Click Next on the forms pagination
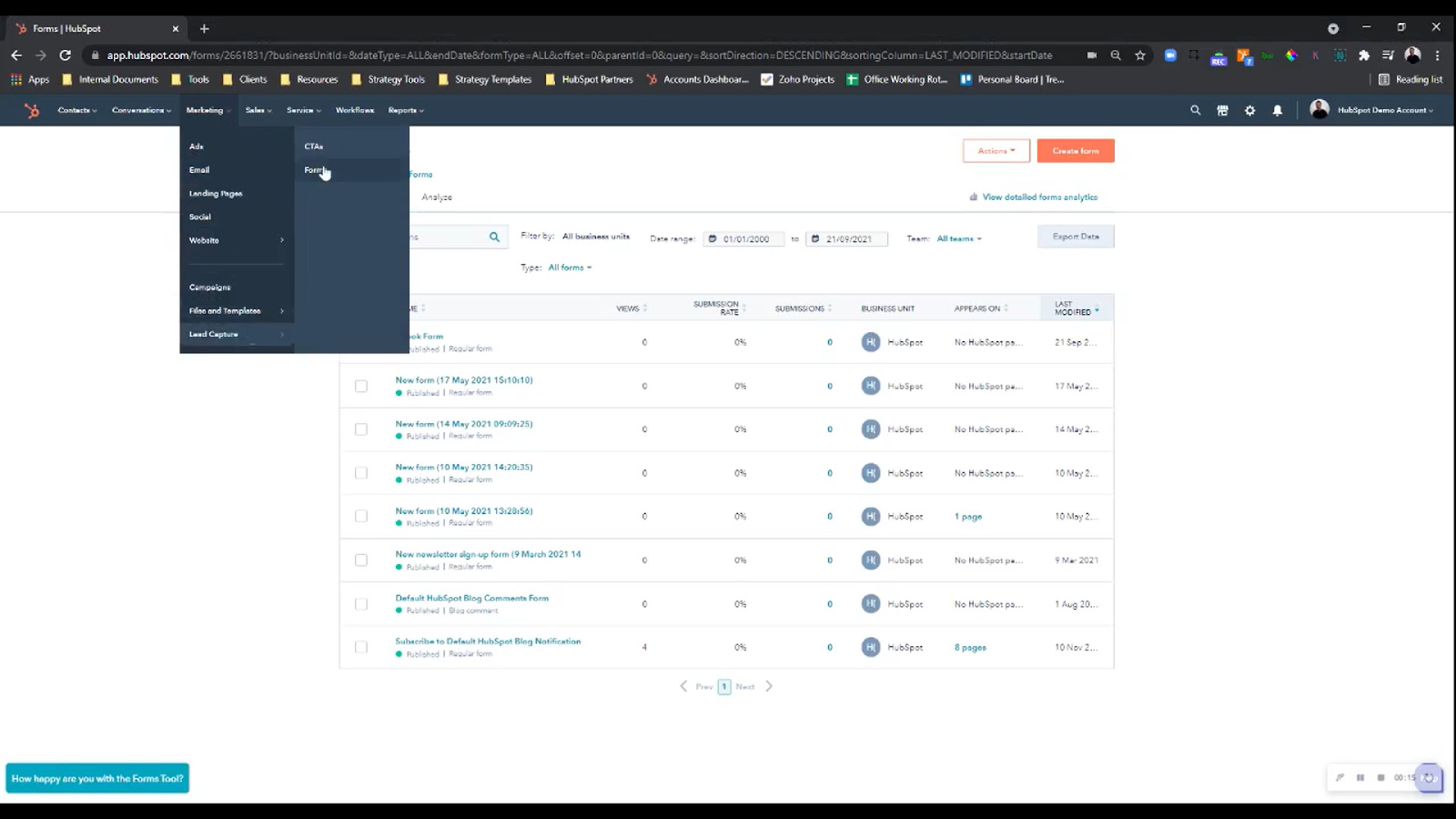 [745, 686]
